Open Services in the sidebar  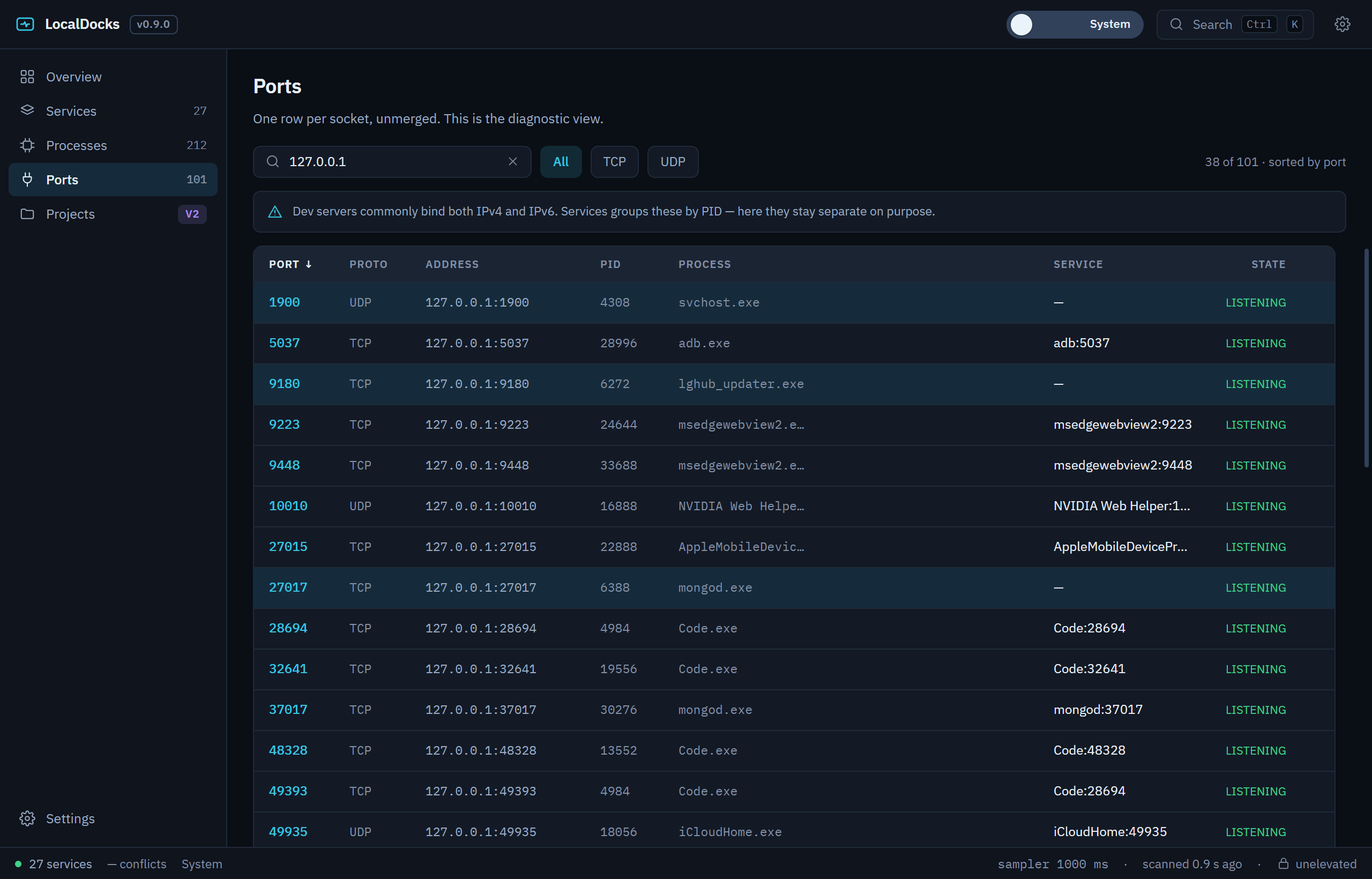[x=113, y=111]
